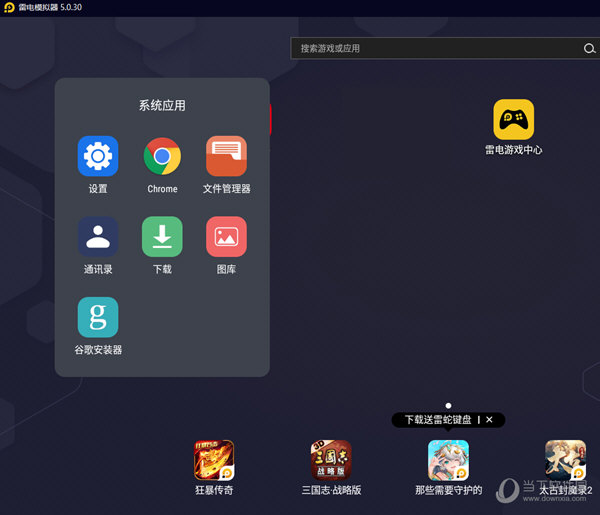Launch the 谷歌安装器 Google installer
This screenshot has height=515, width=600.
[98, 317]
